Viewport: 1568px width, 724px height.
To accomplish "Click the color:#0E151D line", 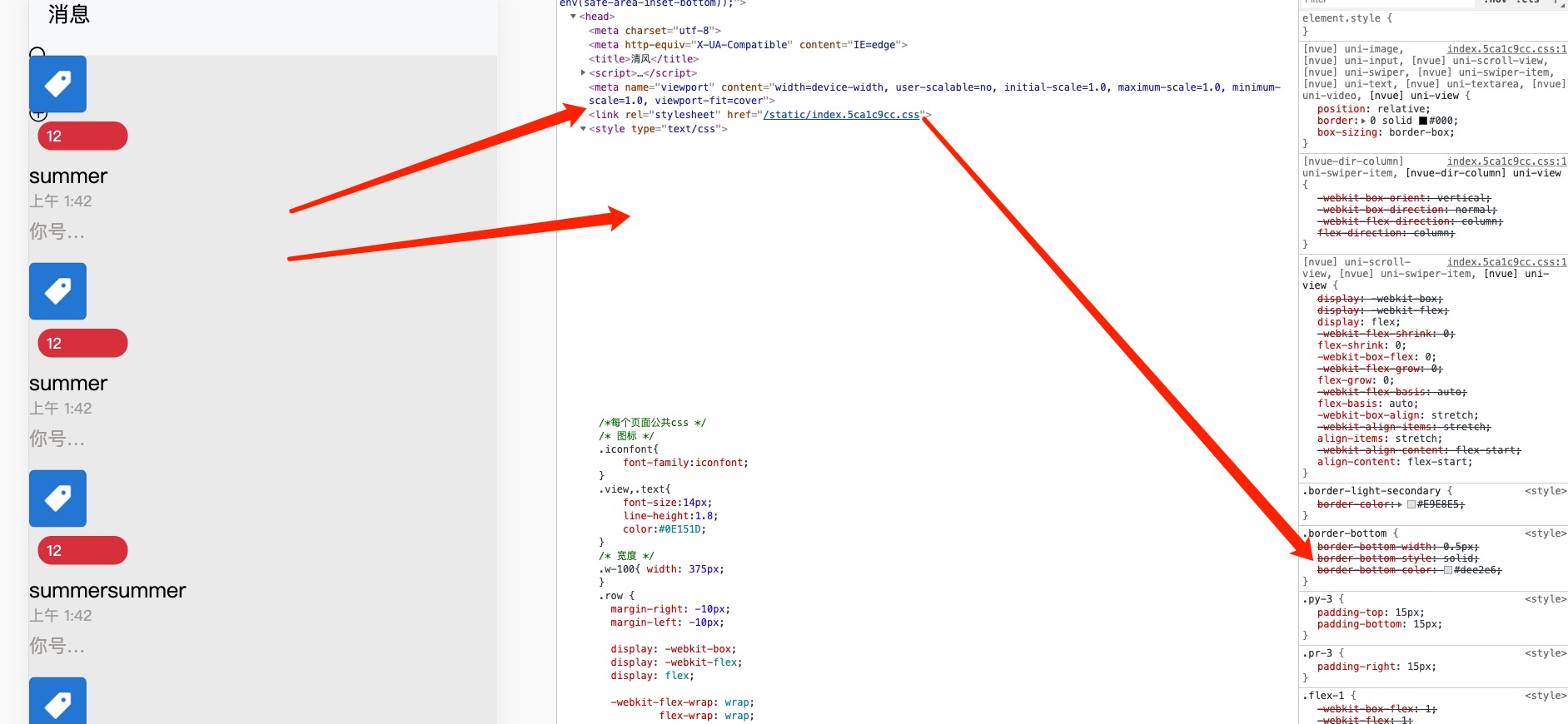I will click(x=665, y=529).
